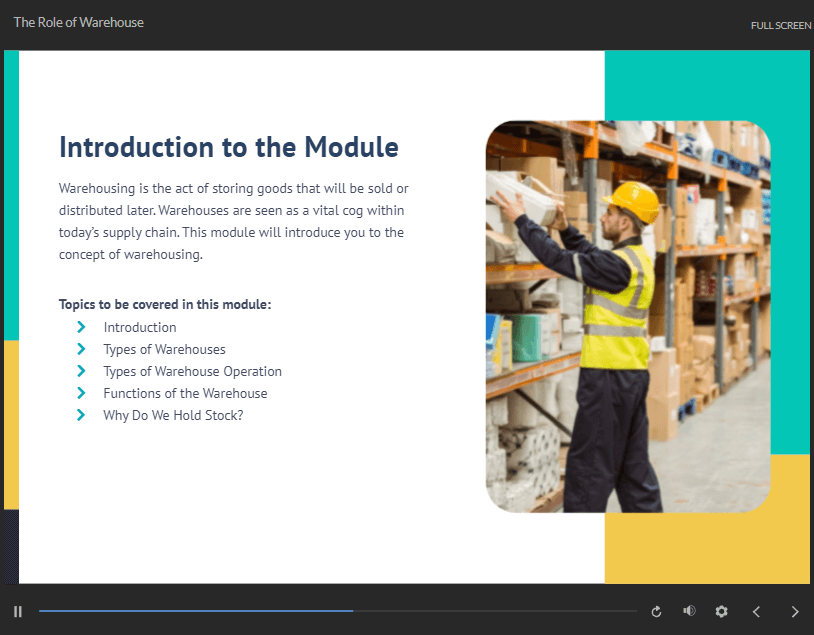Click the replay slide icon

pos(656,612)
